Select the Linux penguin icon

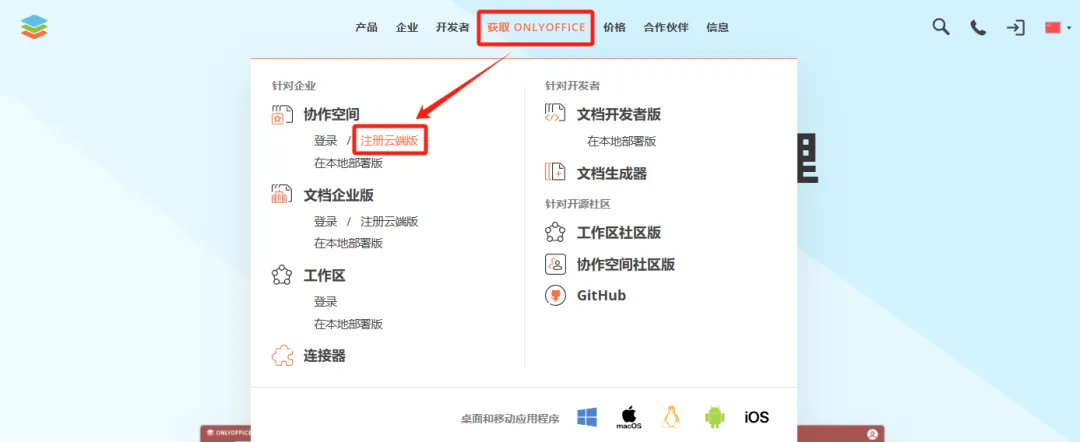coord(671,417)
